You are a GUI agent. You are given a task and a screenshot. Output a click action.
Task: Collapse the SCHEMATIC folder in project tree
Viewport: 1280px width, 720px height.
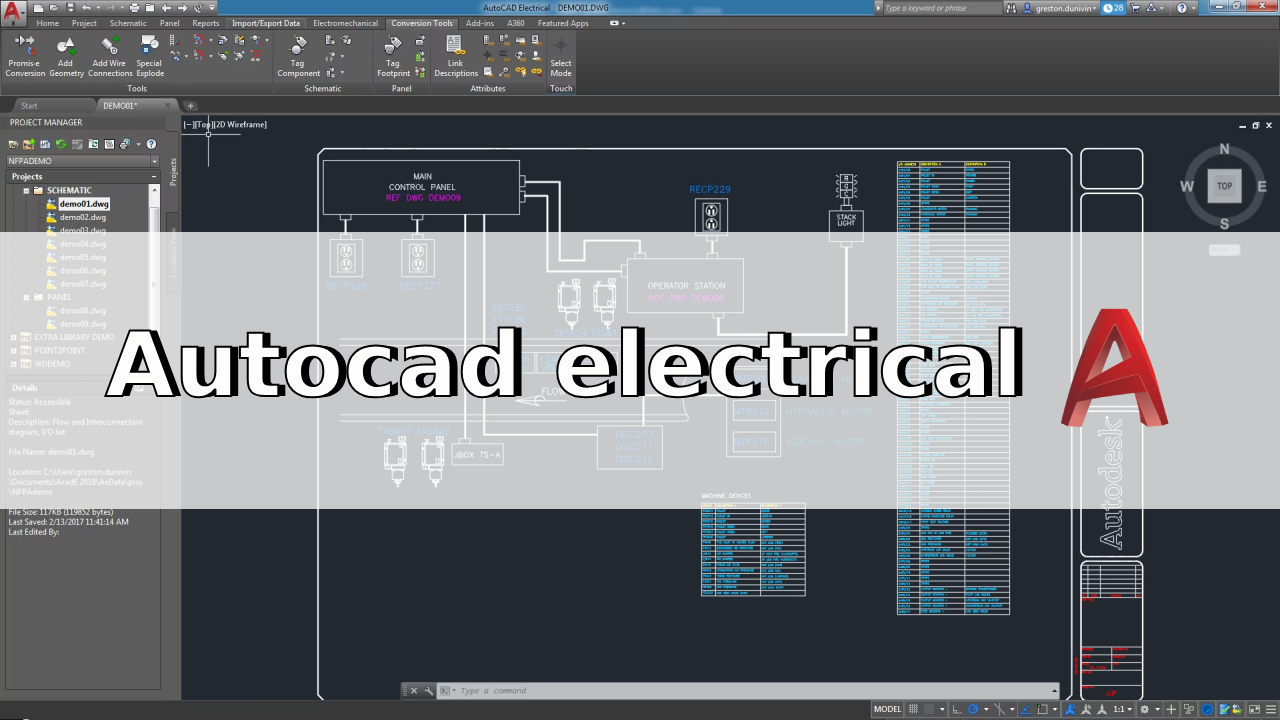[x=26, y=190]
